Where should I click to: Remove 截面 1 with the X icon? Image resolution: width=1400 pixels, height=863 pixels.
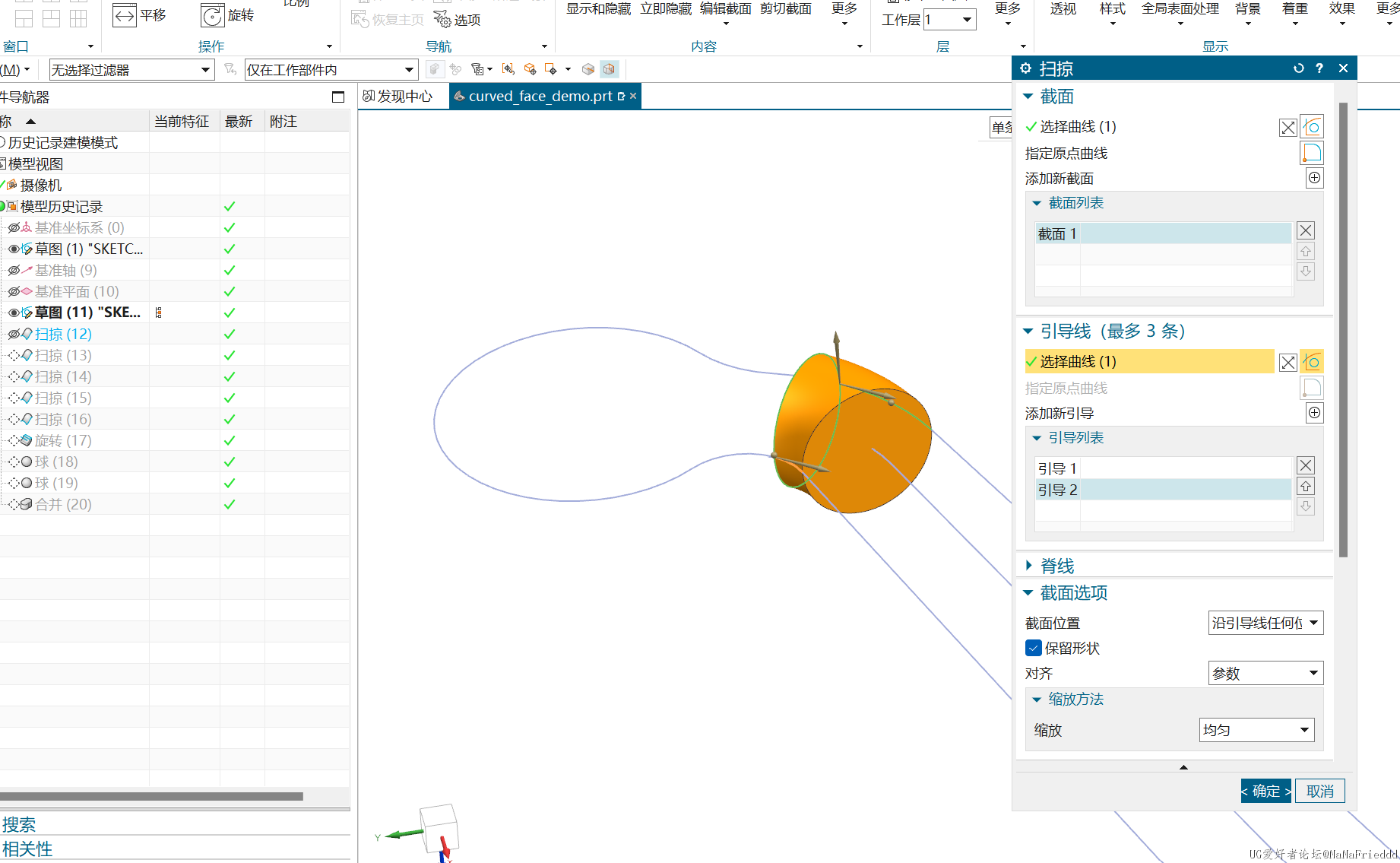(1306, 230)
